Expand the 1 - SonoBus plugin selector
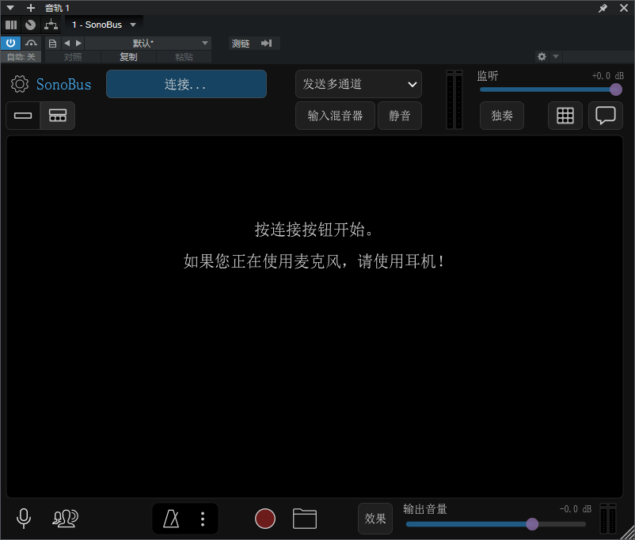This screenshot has height=540, width=635. point(104,24)
